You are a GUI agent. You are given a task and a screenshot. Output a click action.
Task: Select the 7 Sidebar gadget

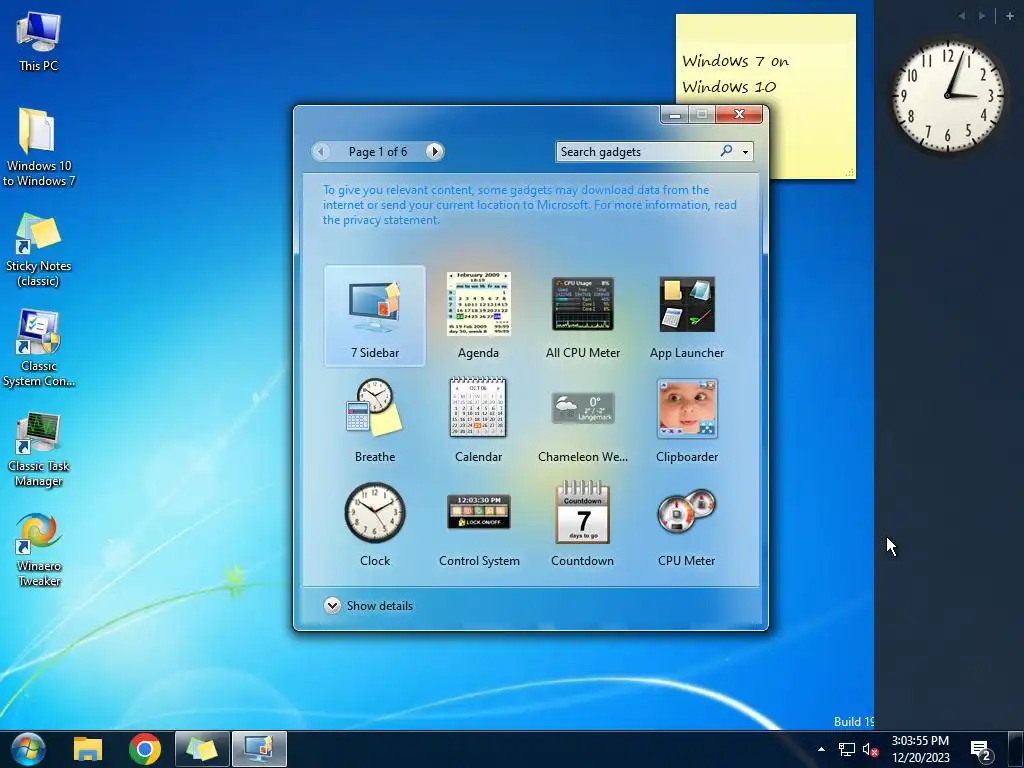(x=374, y=316)
